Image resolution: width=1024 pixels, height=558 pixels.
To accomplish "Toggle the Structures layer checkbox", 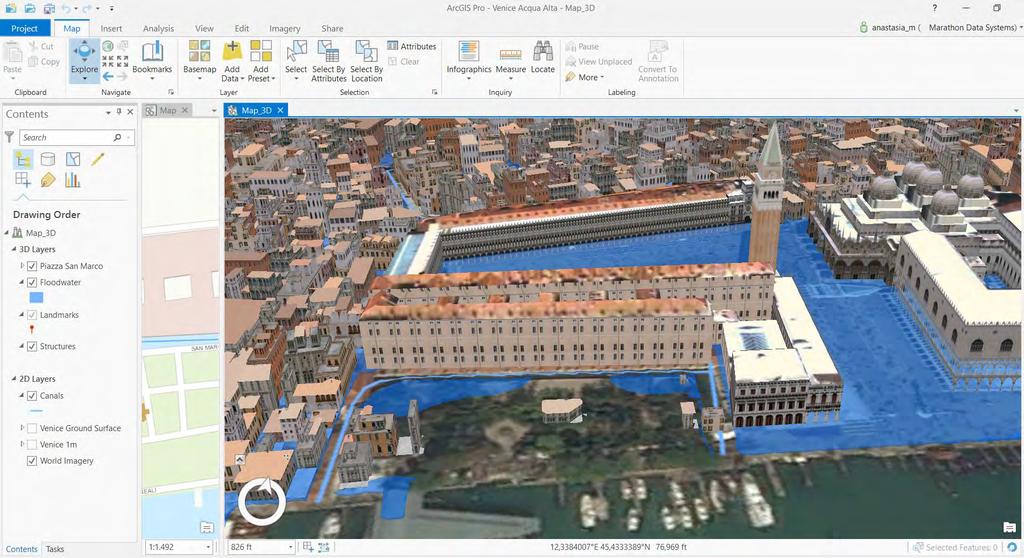I will [x=31, y=346].
